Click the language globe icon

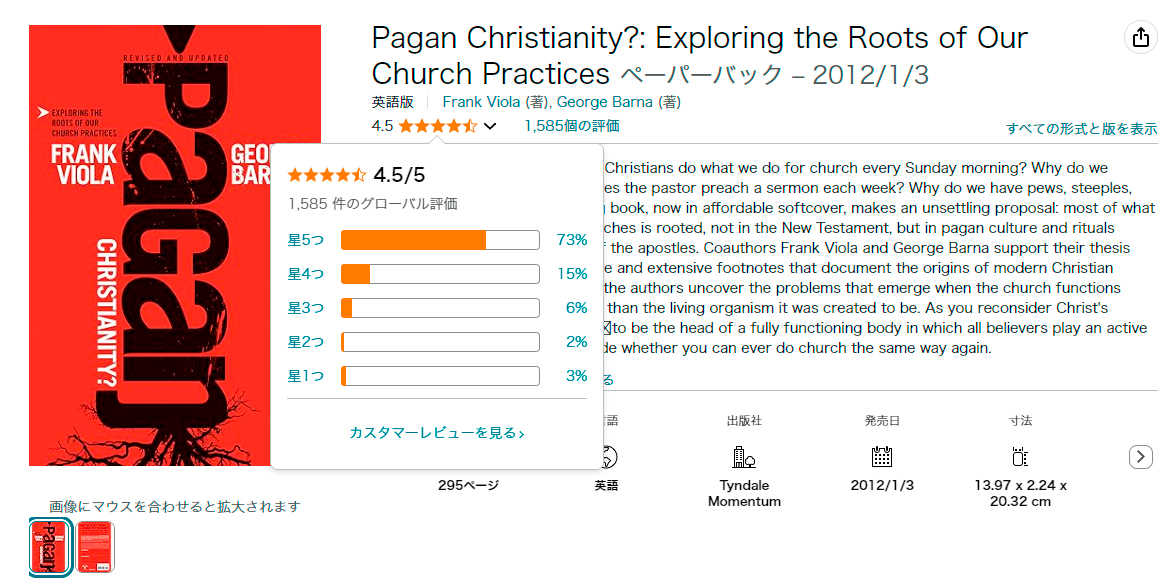click(607, 457)
